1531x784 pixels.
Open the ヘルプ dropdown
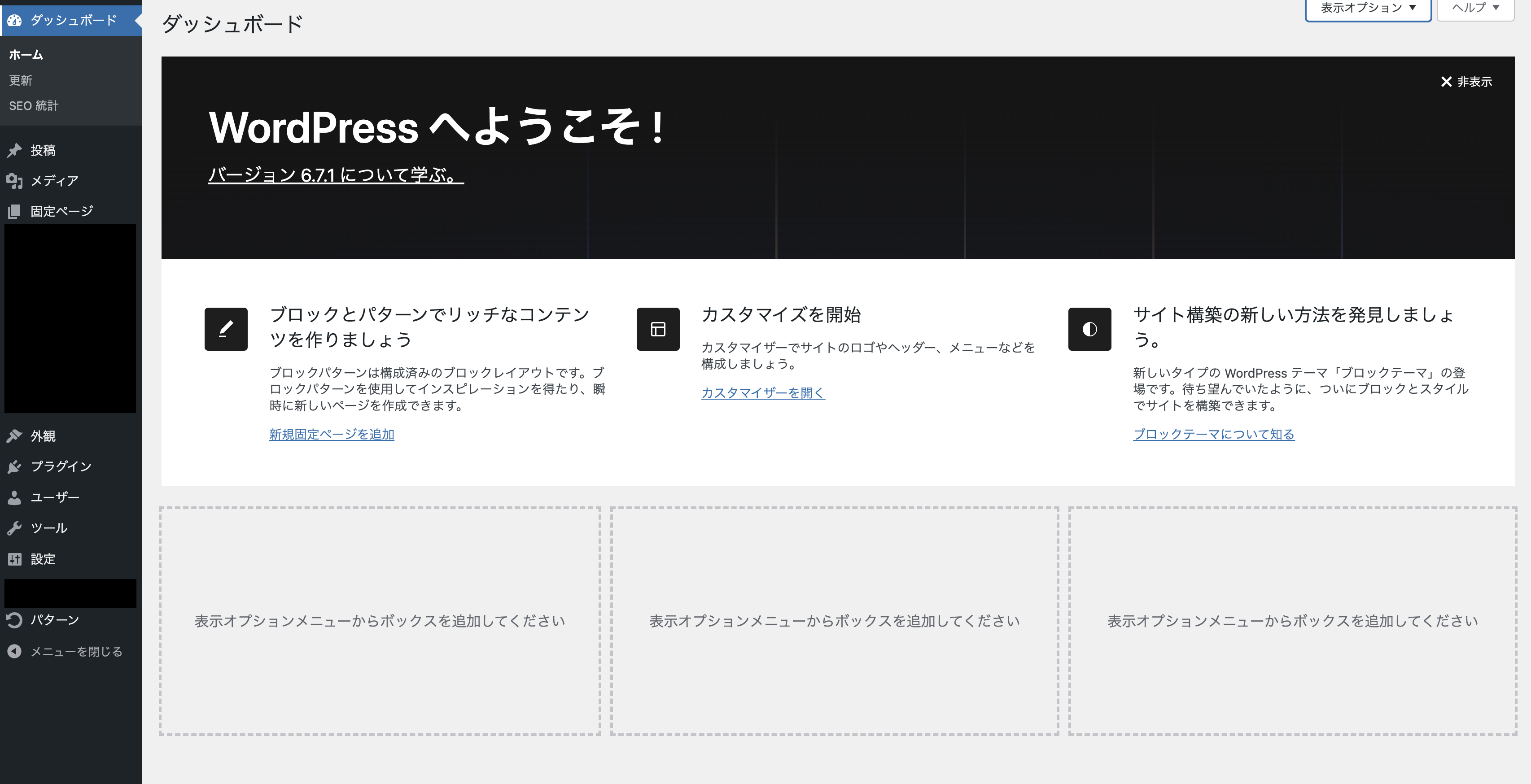1475,9
